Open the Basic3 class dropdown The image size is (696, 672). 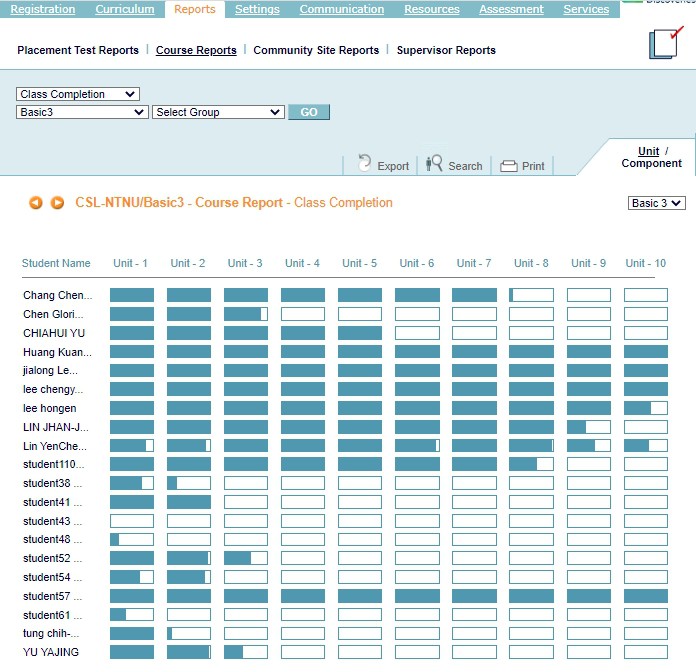(x=83, y=112)
